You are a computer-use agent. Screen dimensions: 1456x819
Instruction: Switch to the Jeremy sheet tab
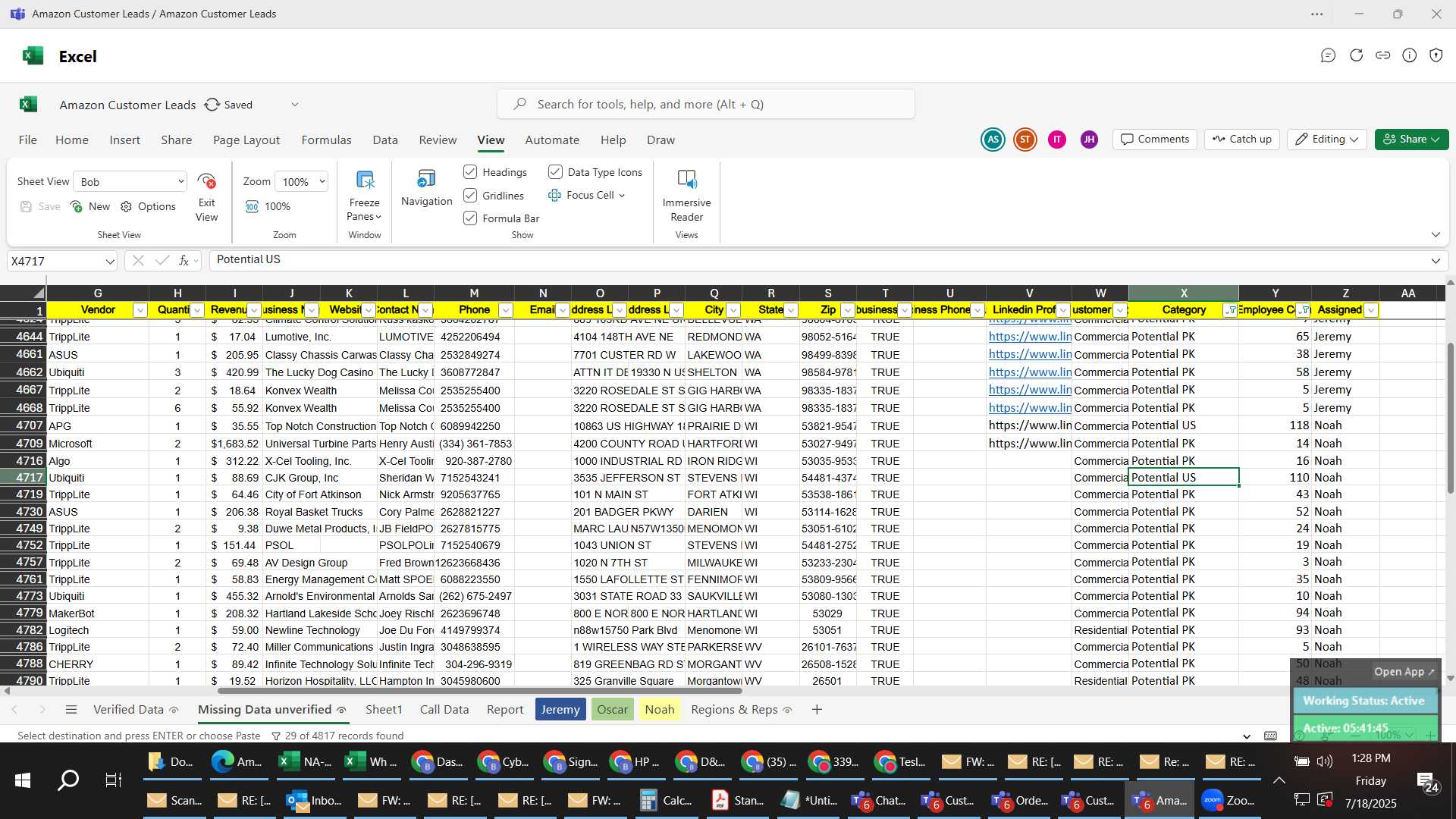(560, 710)
